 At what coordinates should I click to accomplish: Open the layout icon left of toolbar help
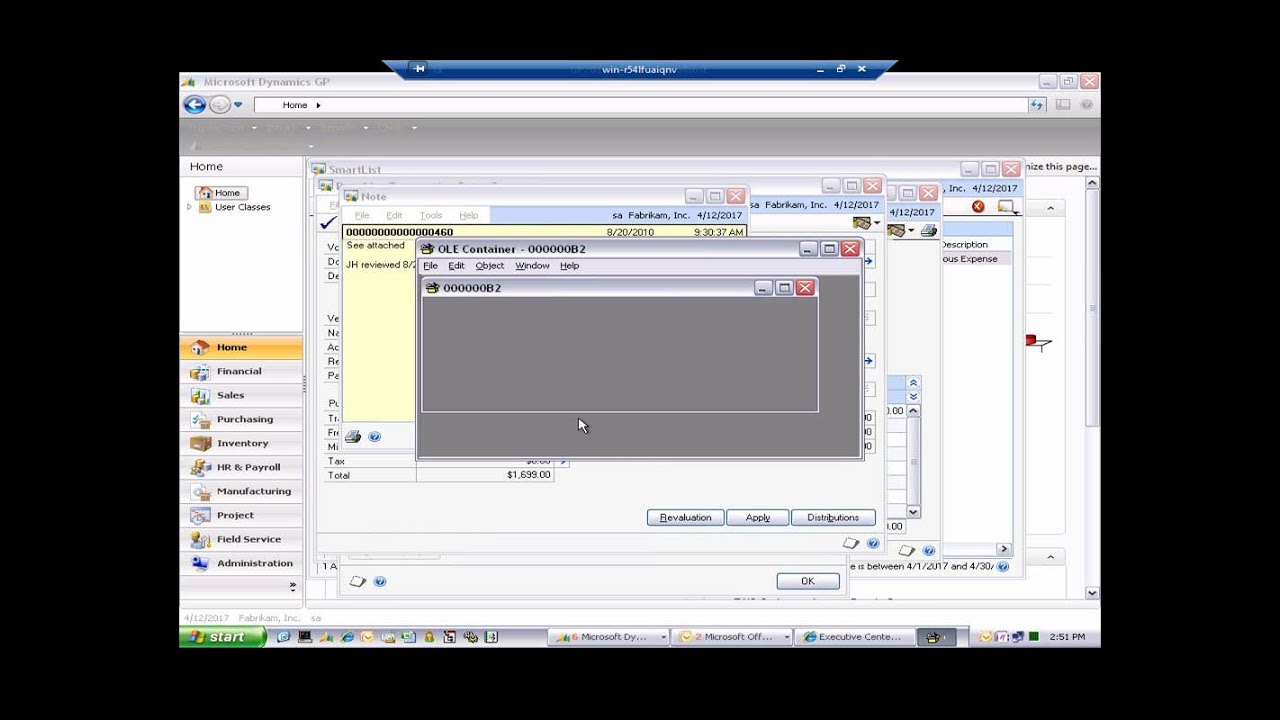(1063, 105)
